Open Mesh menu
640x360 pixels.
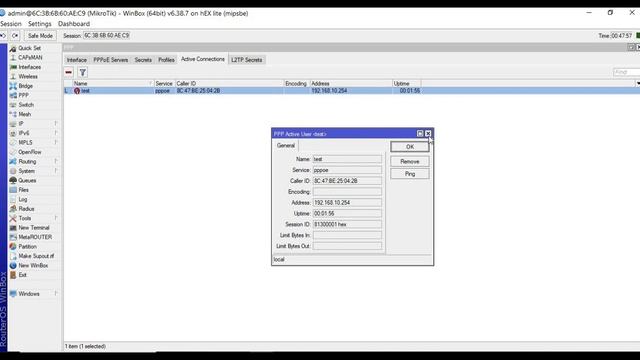coord(24,114)
